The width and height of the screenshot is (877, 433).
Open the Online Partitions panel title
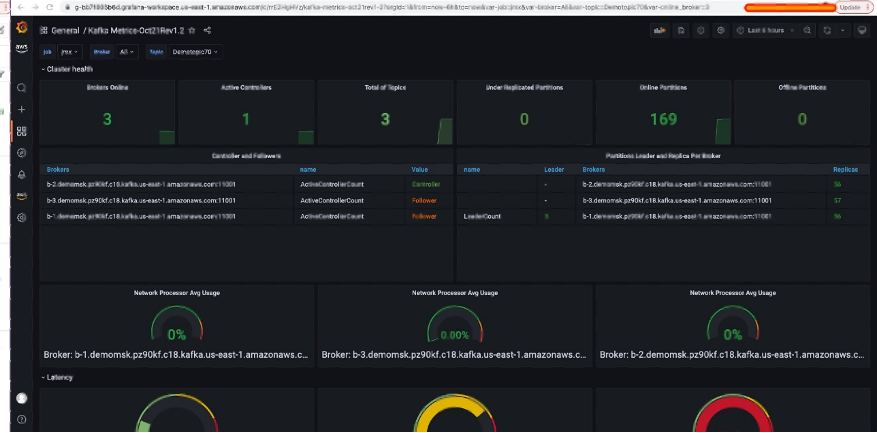pyautogui.click(x=663, y=88)
